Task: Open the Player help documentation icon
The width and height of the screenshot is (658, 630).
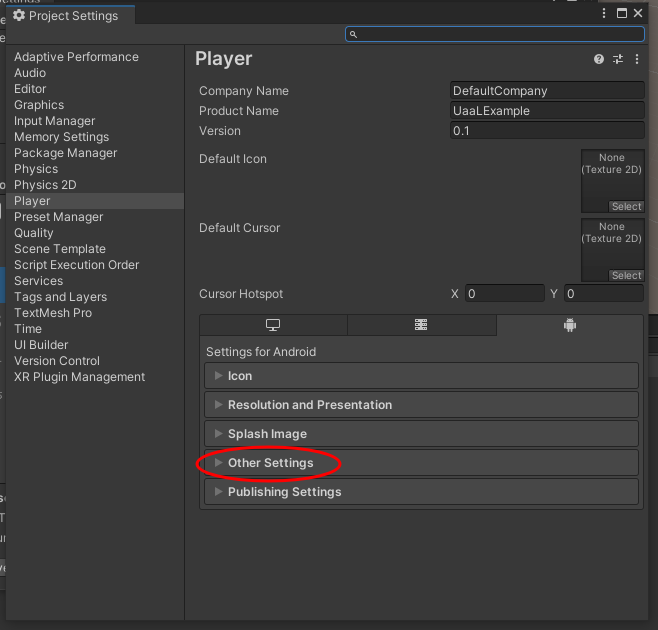Action: tap(599, 59)
